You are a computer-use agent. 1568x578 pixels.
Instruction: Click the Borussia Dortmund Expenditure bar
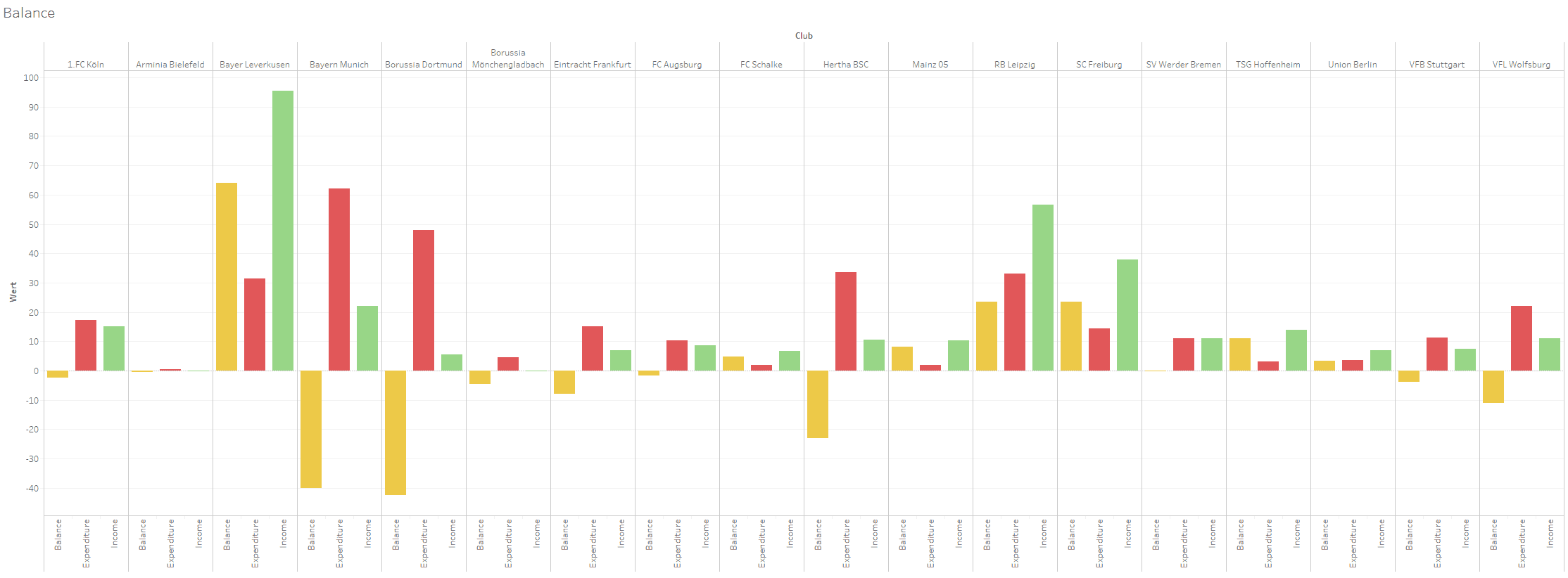click(424, 300)
